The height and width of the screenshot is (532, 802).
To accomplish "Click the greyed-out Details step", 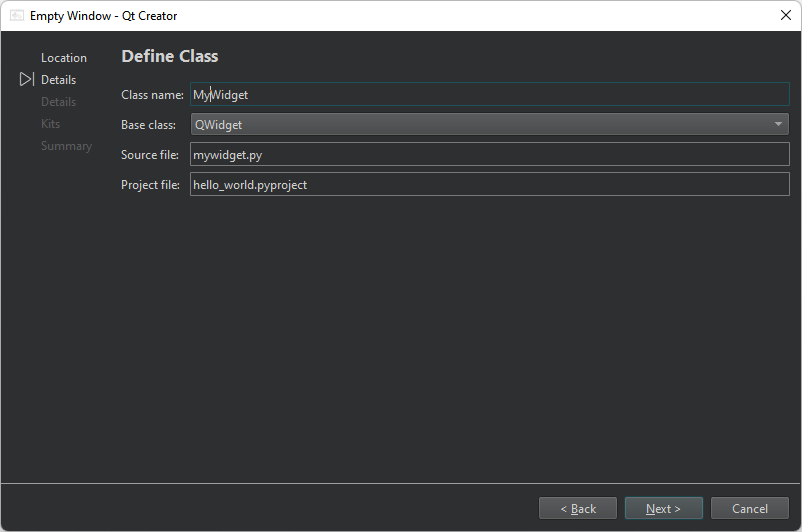I will (58, 102).
